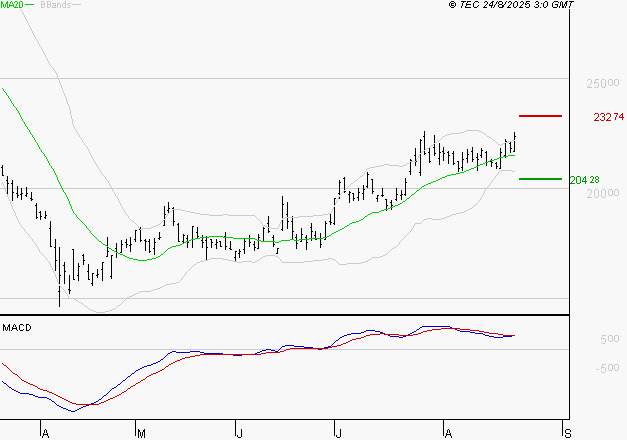Click the rightmost 'A' August month marker

coord(447,433)
